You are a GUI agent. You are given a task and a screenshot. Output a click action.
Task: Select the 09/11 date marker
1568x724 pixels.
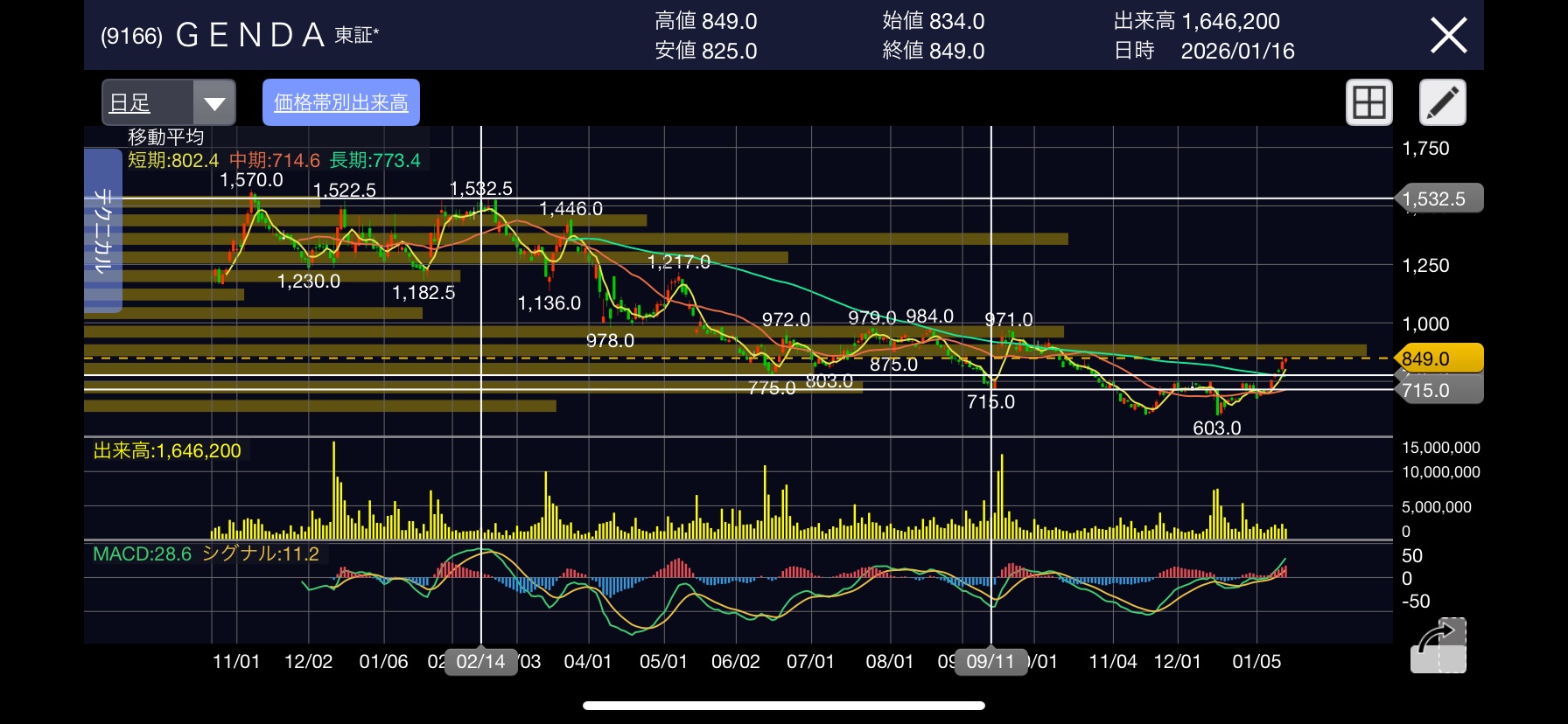pos(990,662)
